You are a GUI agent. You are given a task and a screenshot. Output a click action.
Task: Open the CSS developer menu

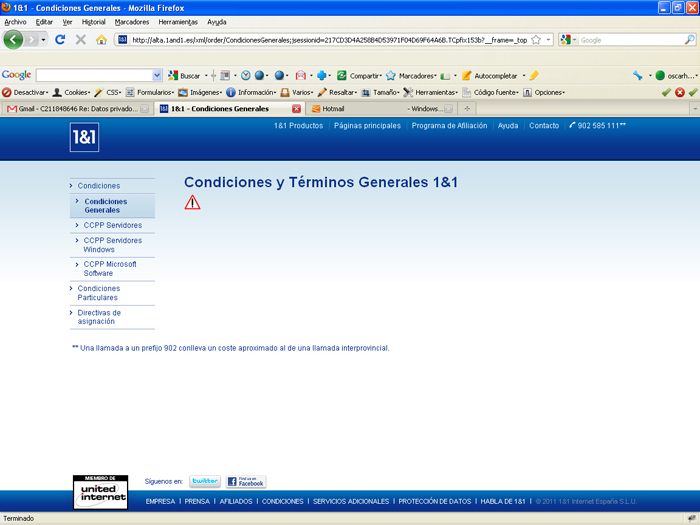pyautogui.click(x=108, y=92)
